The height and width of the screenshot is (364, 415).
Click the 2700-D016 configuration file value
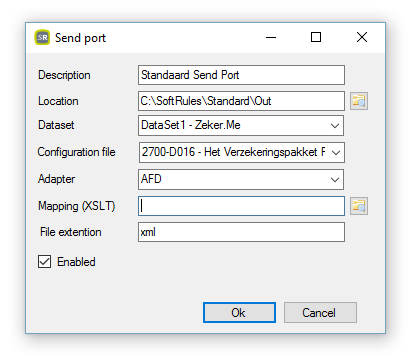point(233,152)
